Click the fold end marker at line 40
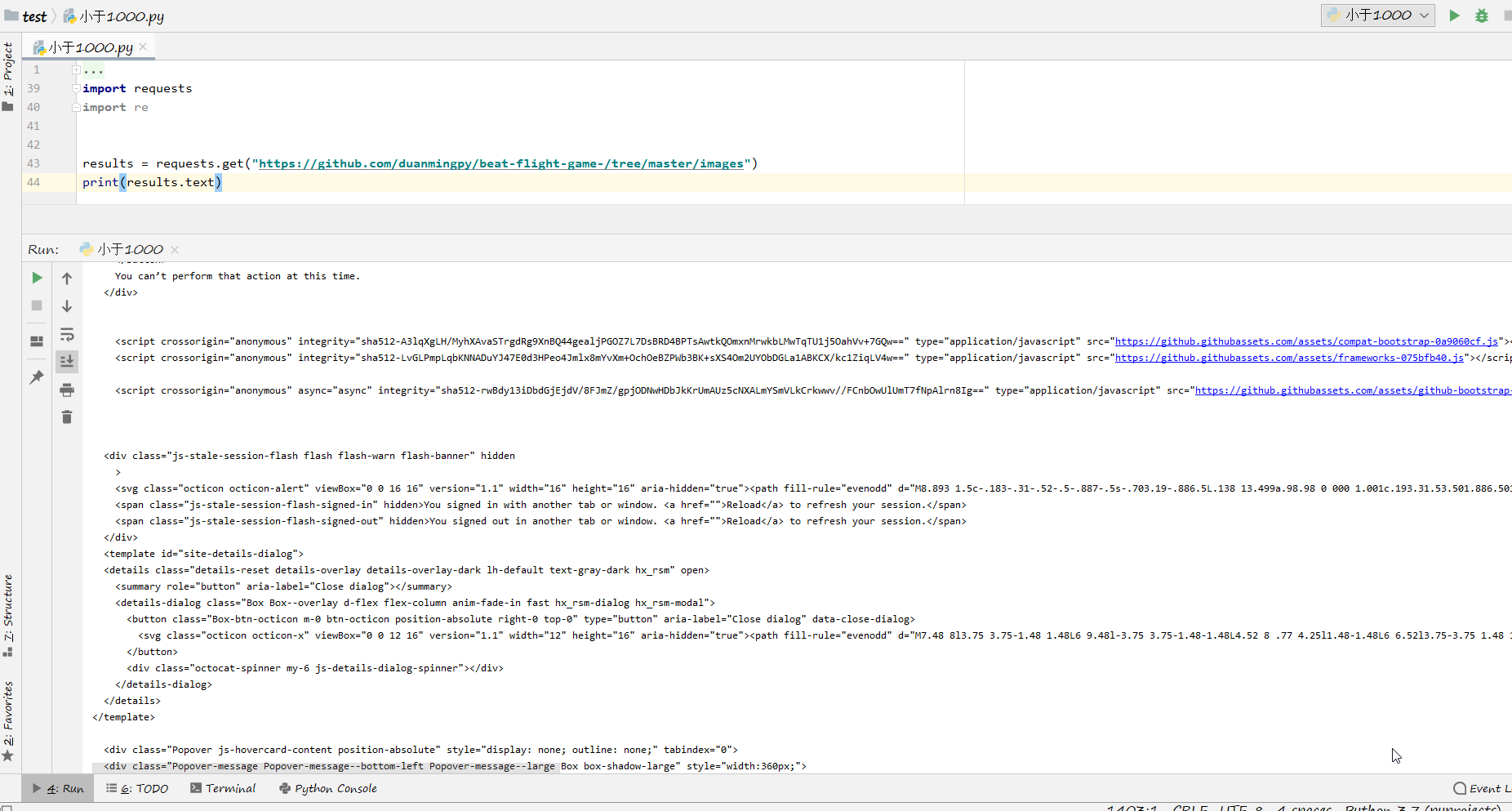This screenshot has height=811, width=1512. pyautogui.click(x=76, y=107)
